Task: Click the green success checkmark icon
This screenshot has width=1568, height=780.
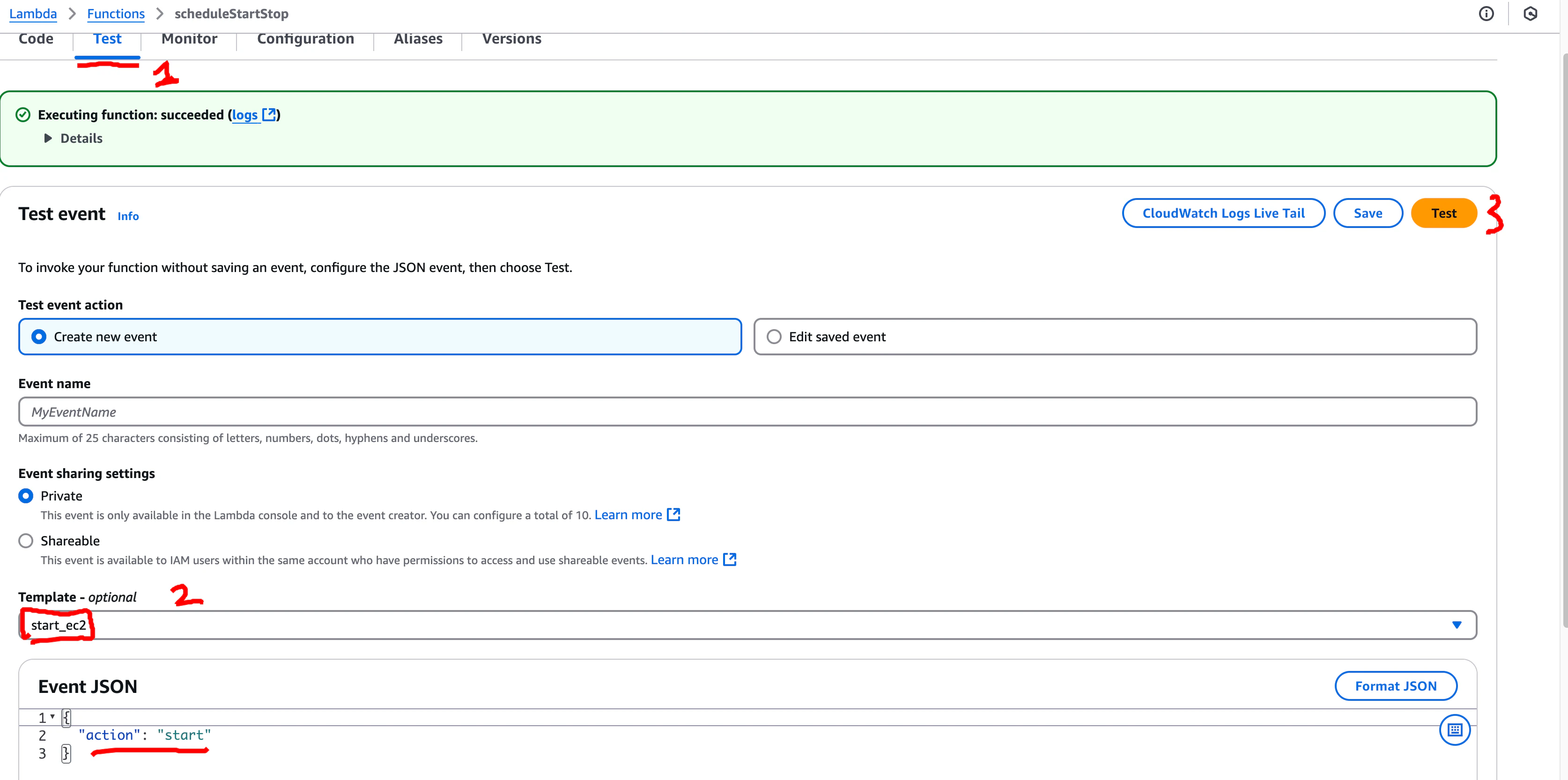Action: pyautogui.click(x=23, y=115)
